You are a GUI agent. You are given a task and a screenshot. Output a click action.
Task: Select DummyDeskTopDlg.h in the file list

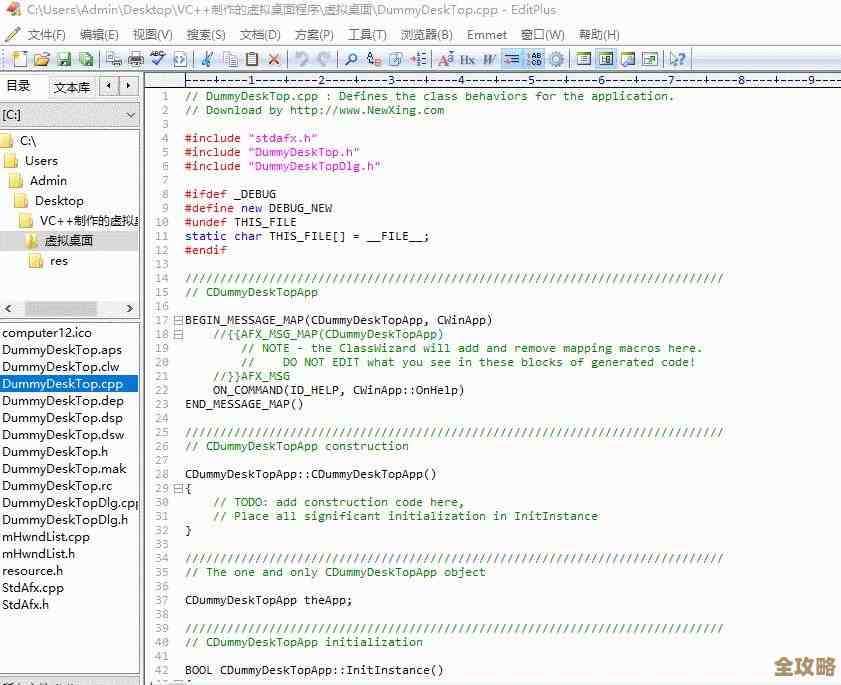[65, 520]
